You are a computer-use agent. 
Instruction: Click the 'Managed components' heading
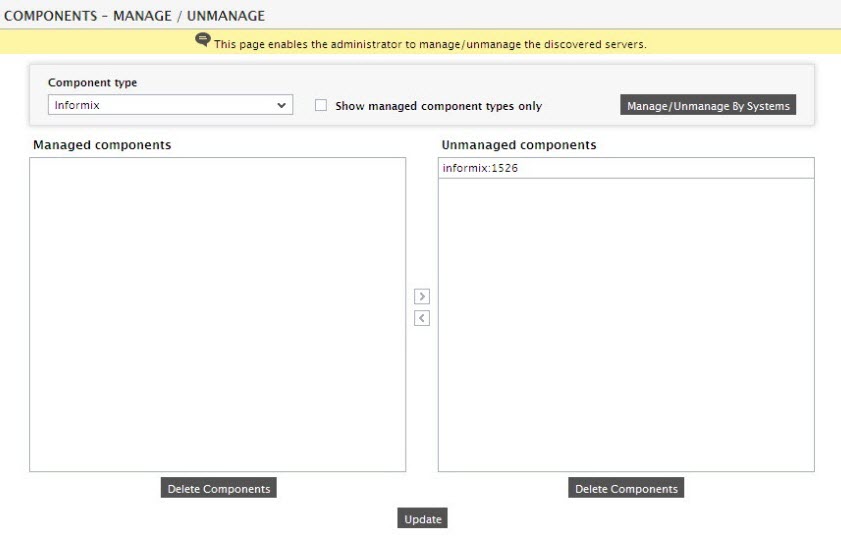pyautogui.click(x=102, y=145)
